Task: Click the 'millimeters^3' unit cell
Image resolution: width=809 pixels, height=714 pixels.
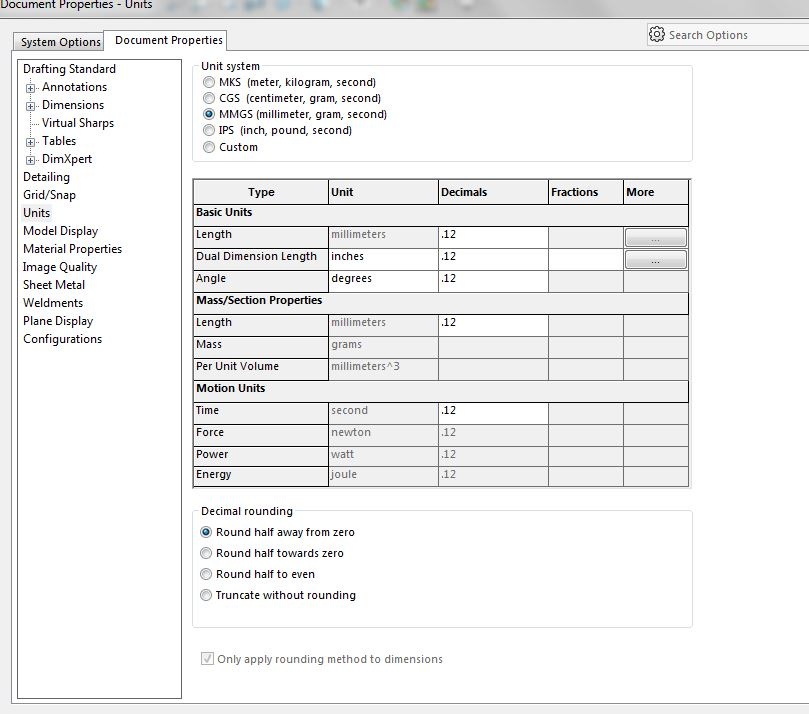Action: point(383,369)
